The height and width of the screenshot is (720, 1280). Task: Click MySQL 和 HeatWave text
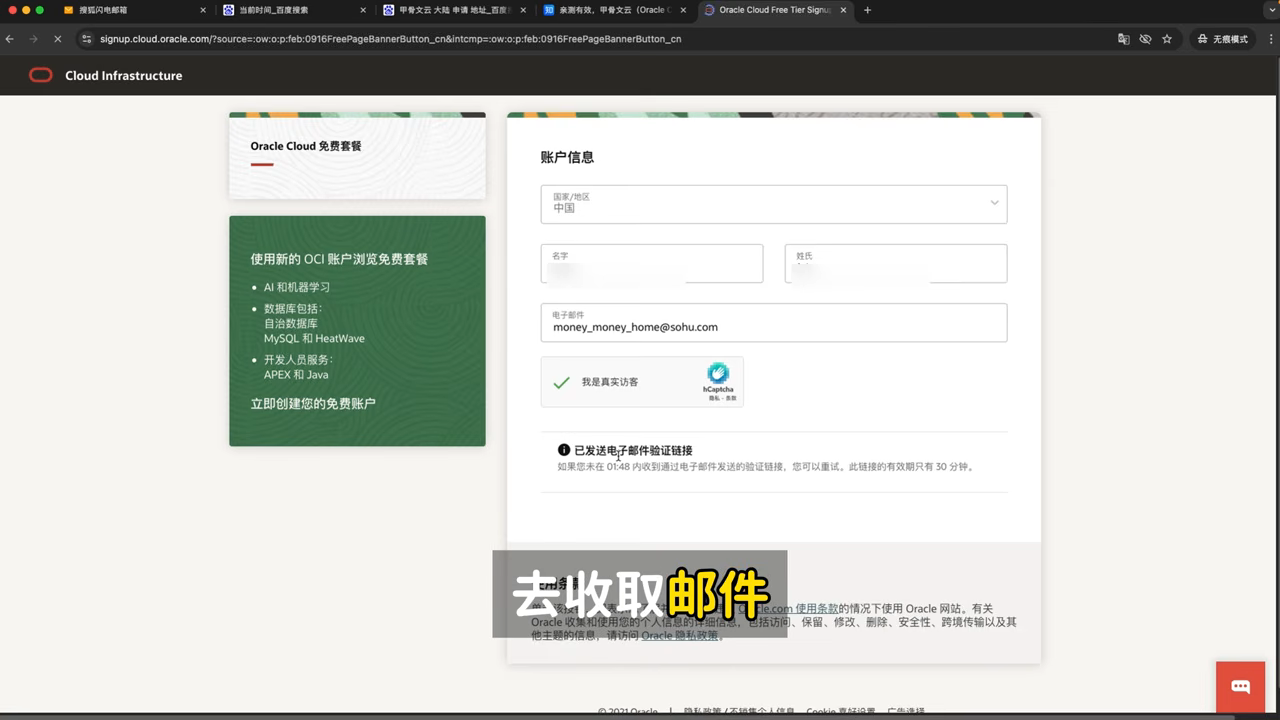(314, 339)
